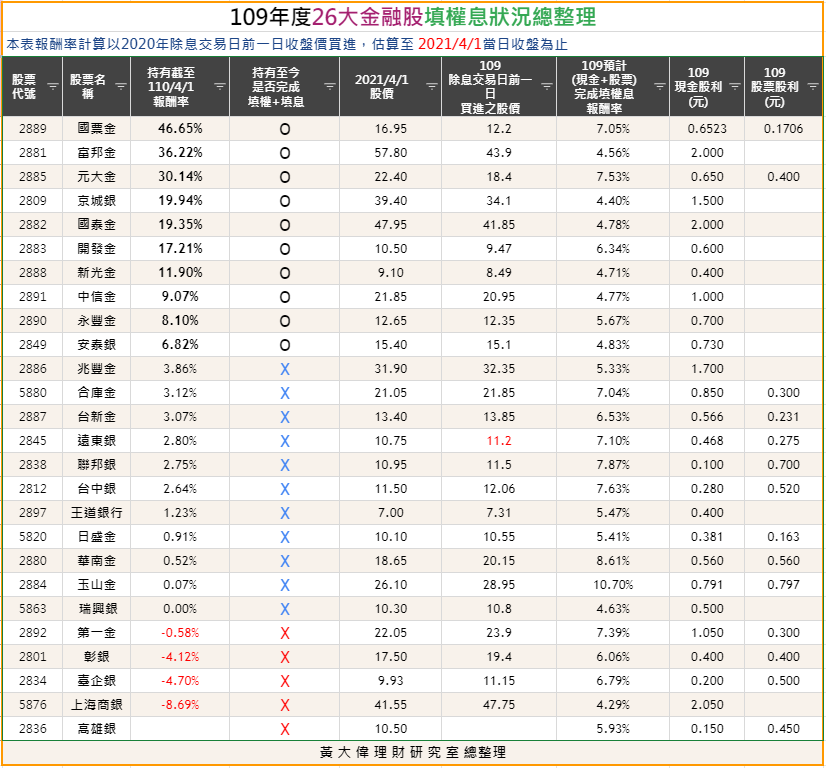Select stock code 2889
Screen dimensions: 826x768
pyautogui.click(x=33, y=129)
